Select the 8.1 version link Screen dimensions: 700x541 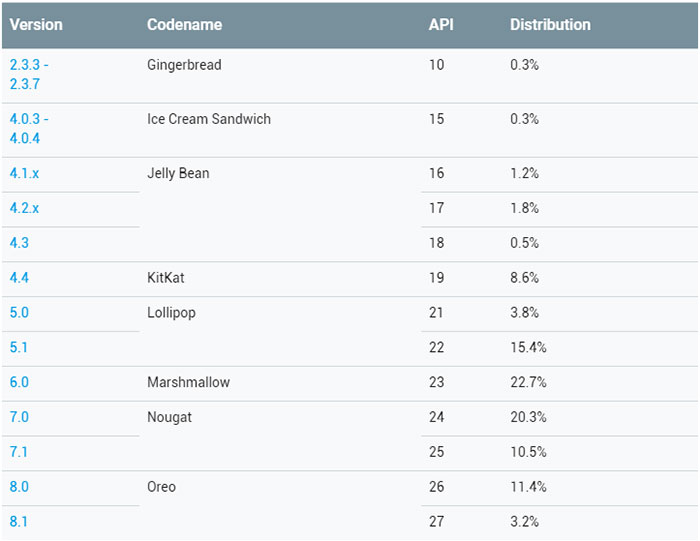coord(19,521)
